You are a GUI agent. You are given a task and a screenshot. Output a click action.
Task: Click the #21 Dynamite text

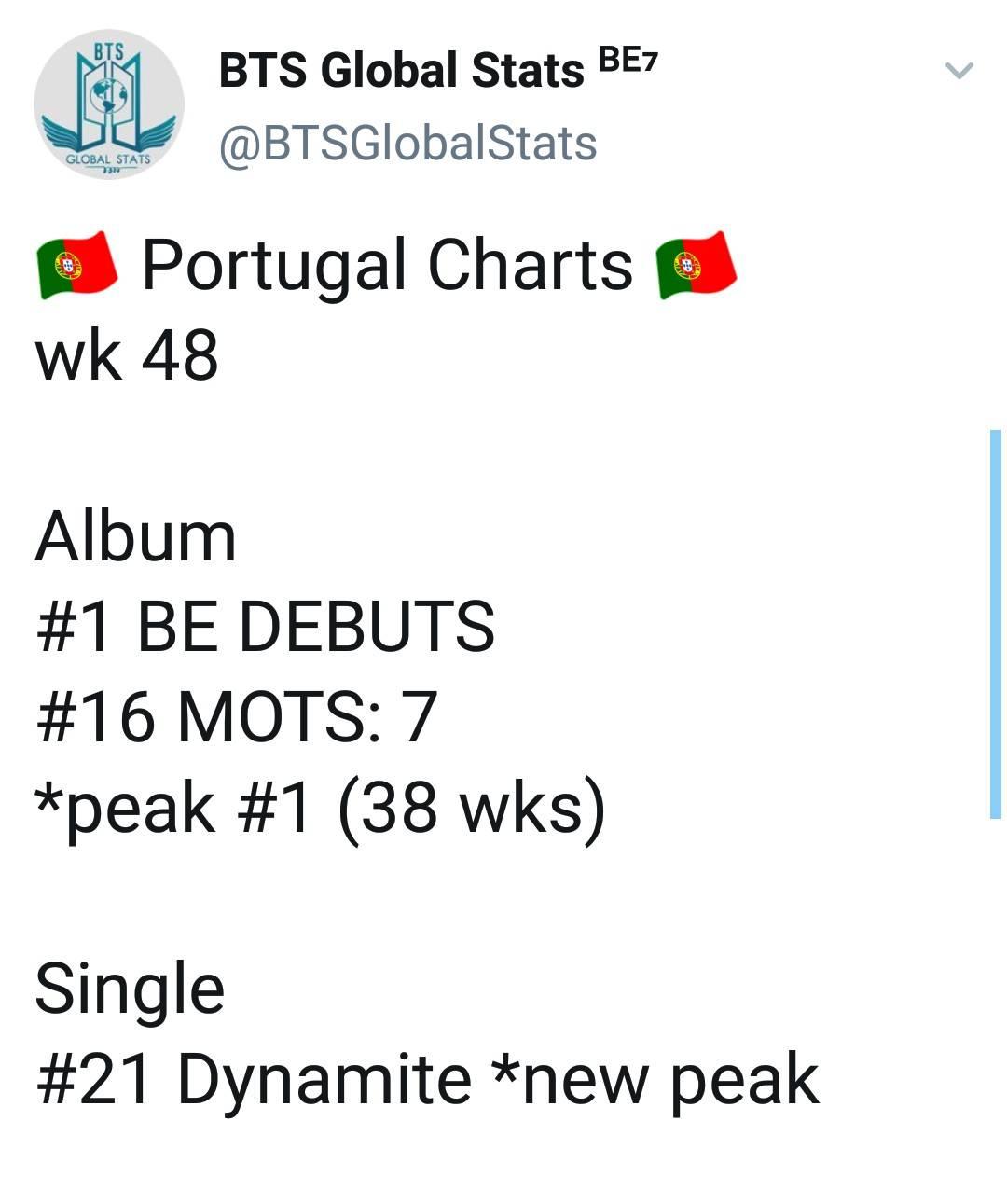tap(254, 1079)
